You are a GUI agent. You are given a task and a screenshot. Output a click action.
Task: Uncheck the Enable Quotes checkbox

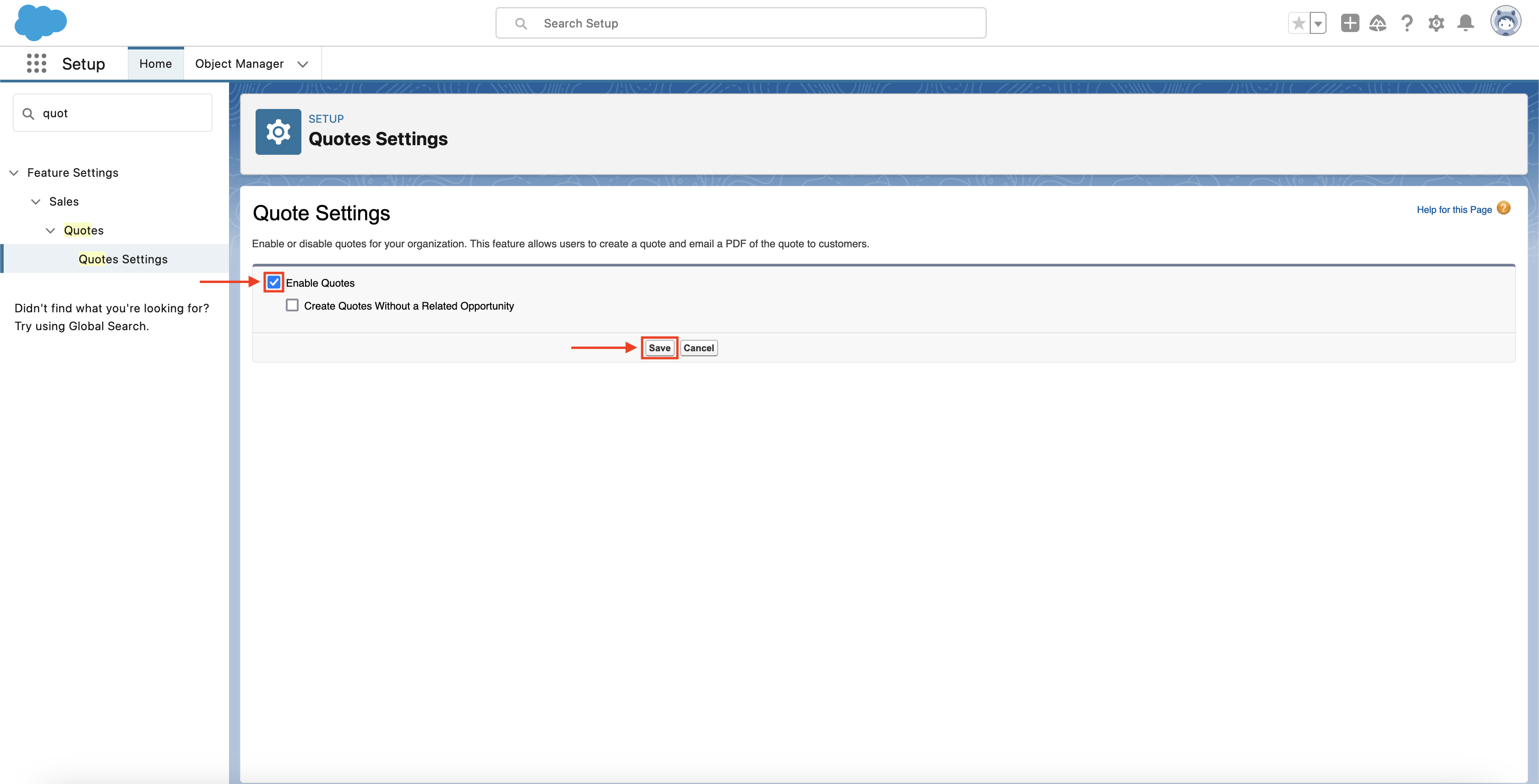[273, 283]
